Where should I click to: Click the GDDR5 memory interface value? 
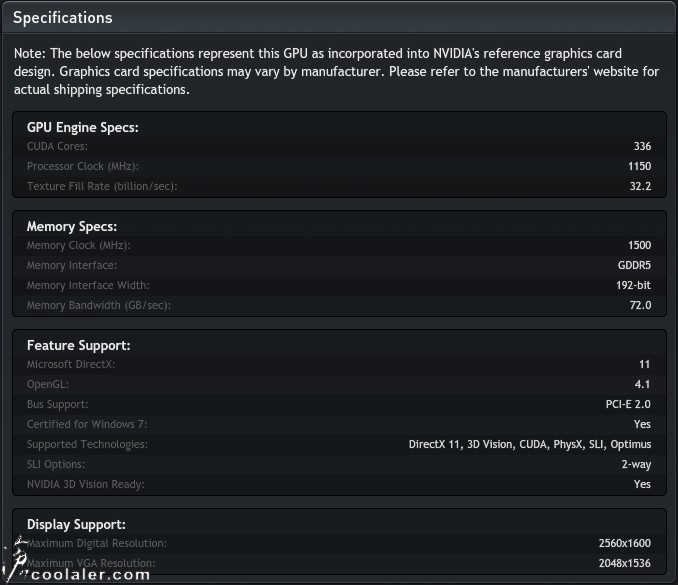coord(634,265)
